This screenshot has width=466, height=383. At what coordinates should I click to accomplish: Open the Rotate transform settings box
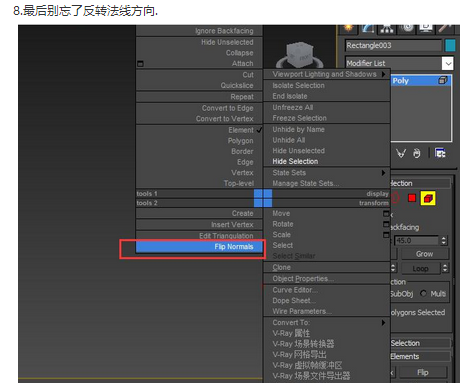(386, 224)
